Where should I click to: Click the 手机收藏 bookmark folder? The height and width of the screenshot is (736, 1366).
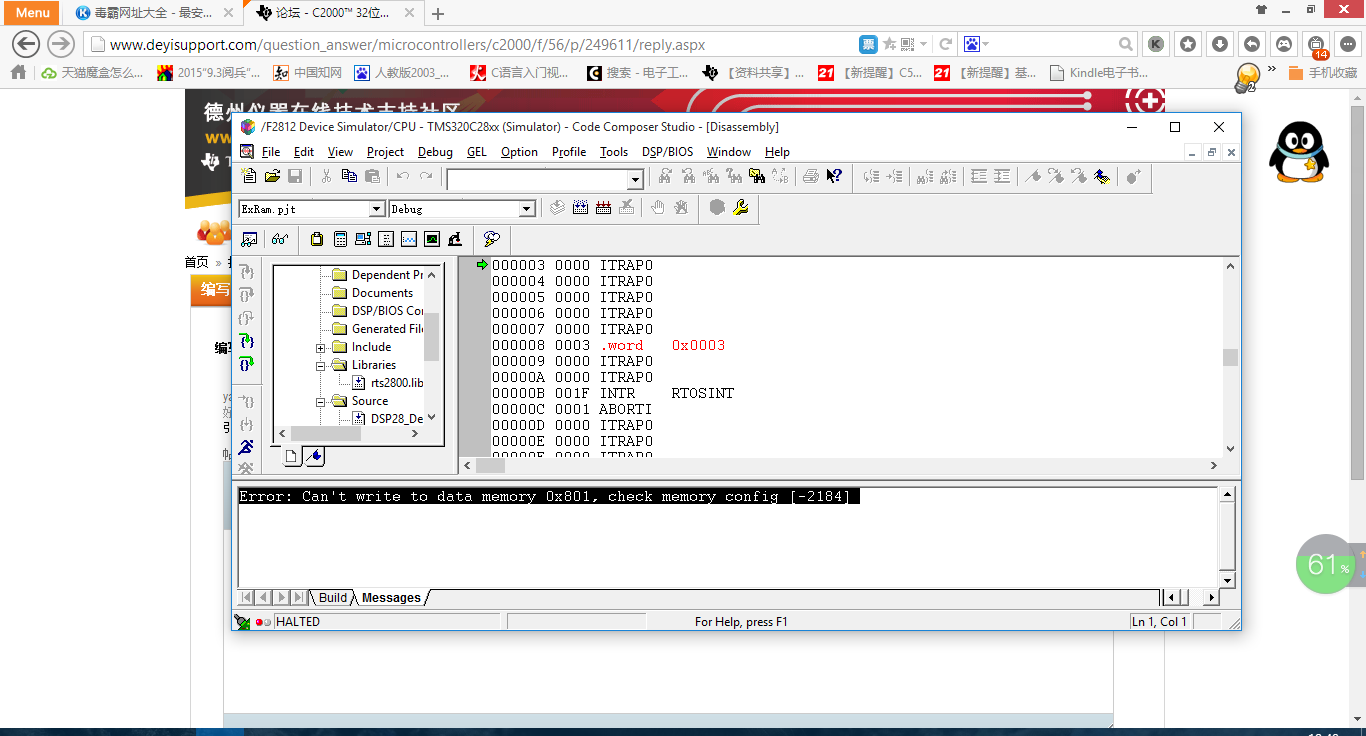(x=1322, y=73)
